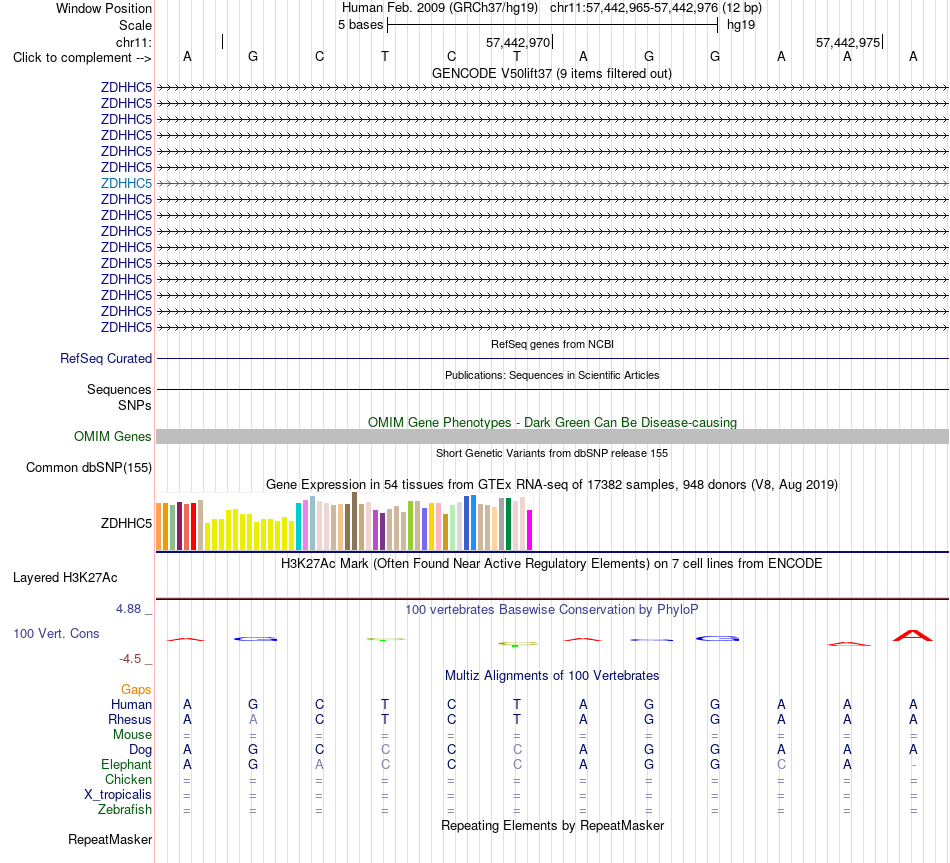The width and height of the screenshot is (950, 863).
Task: Click the 100 Vert. Cons label
Action: tap(56, 633)
